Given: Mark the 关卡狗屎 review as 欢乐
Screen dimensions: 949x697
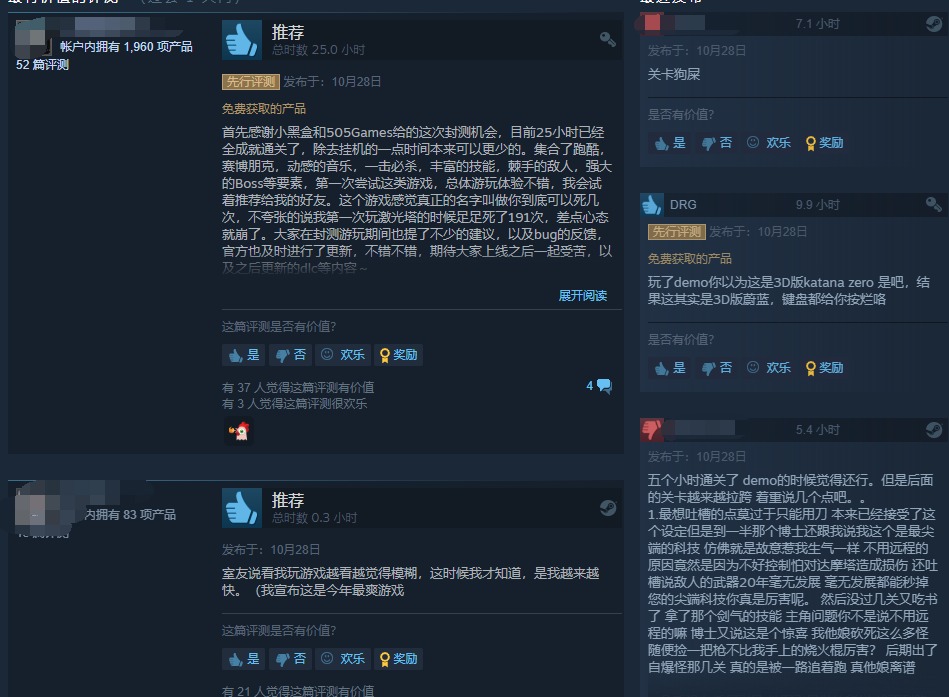Looking at the screenshot, I should click(769, 143).
